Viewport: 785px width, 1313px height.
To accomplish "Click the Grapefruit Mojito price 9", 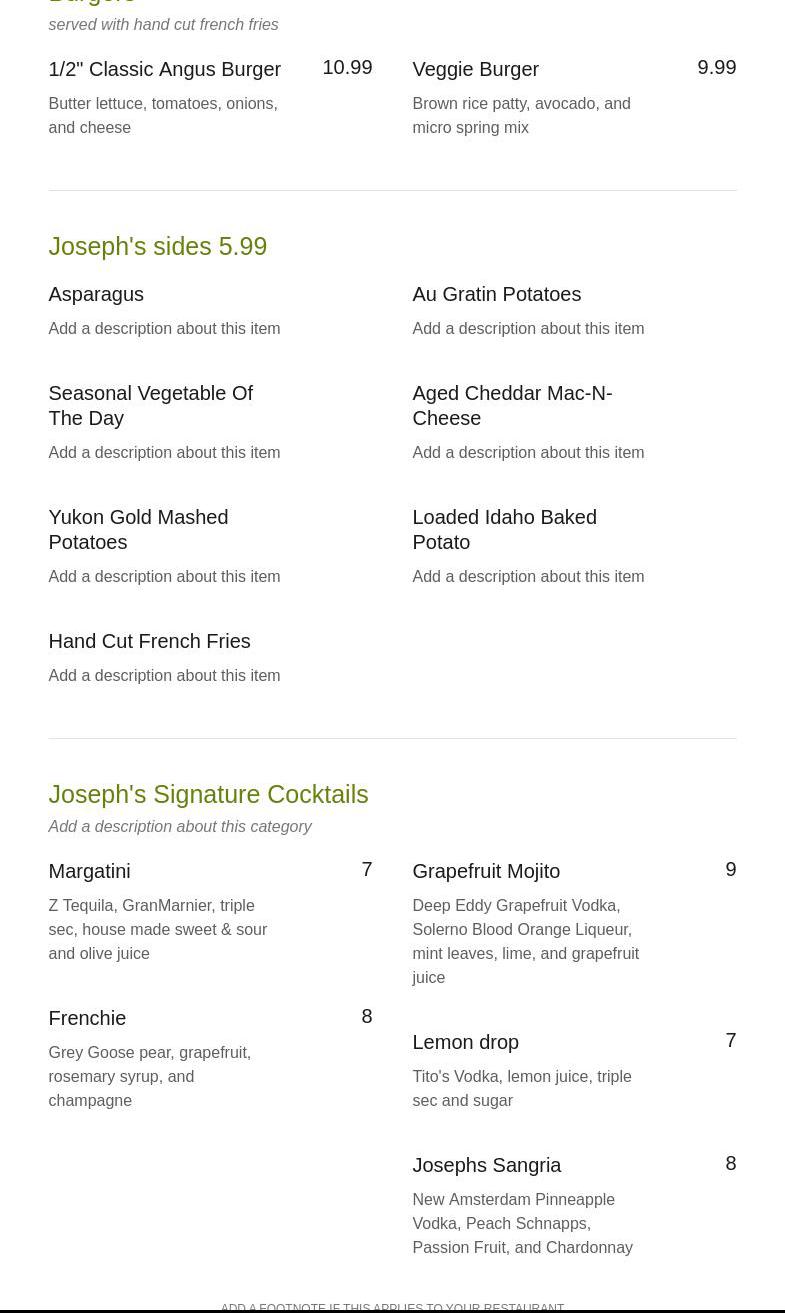I will pos(730,869).
